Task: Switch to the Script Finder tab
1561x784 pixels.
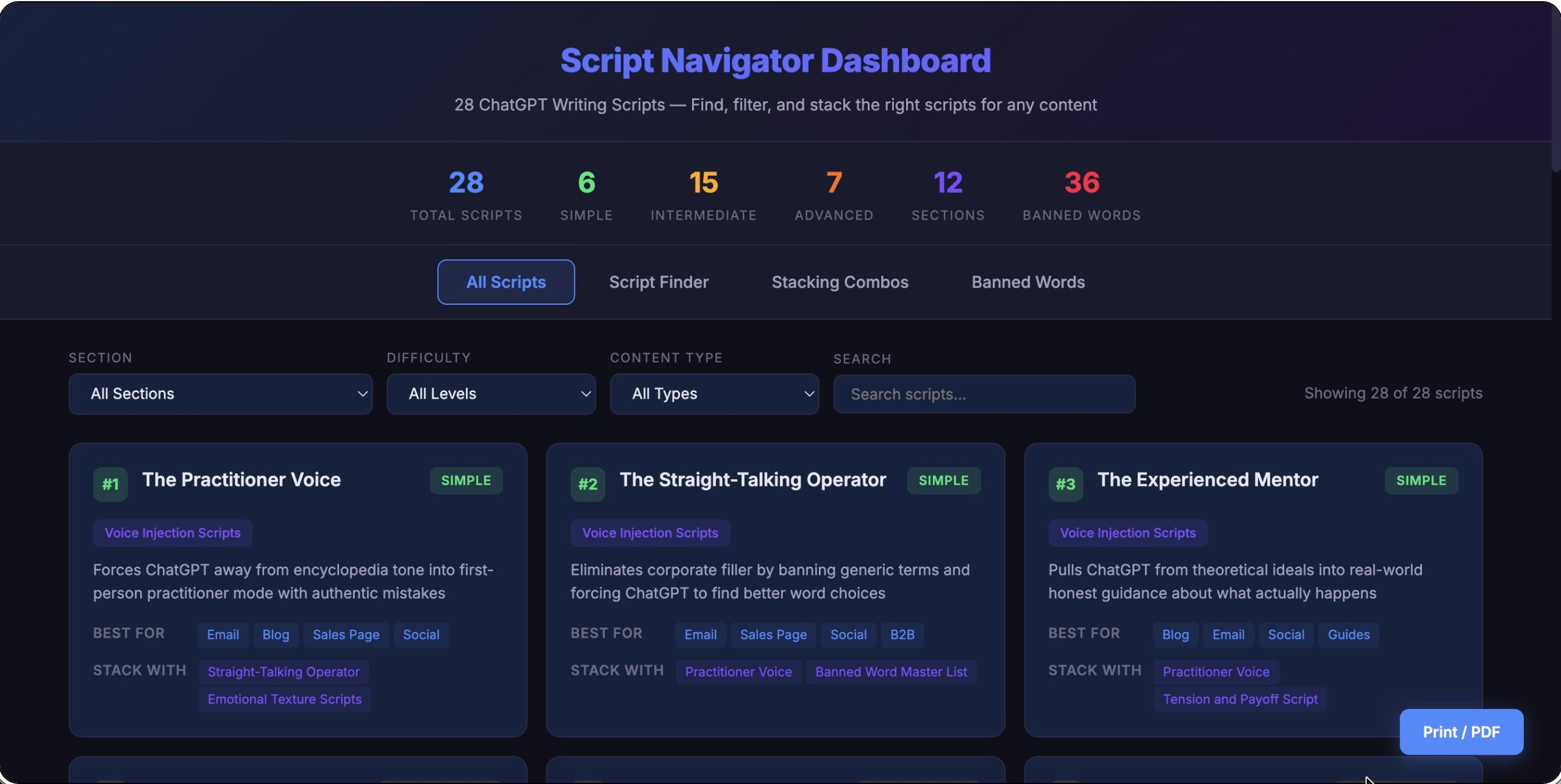Action: pos(659,282)
